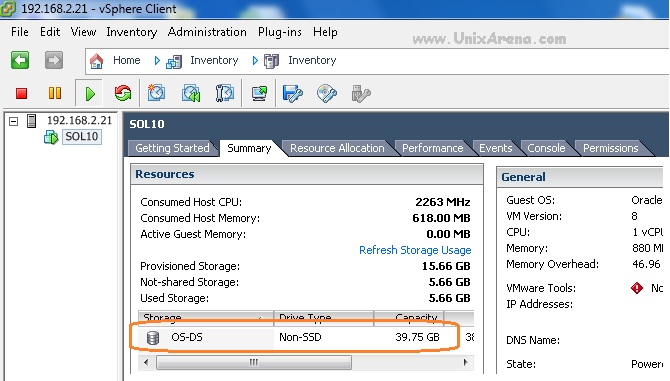
Task: Click the Home house icon
Action: (x=97, y=61)
